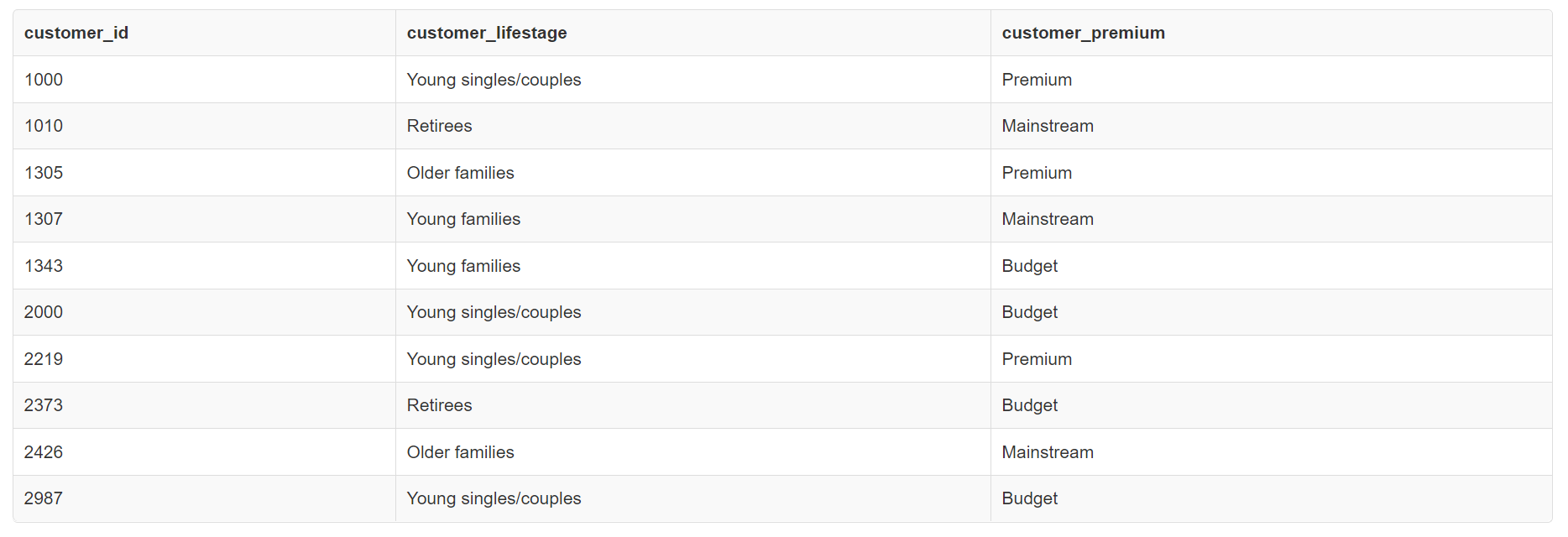Select Budget in the 2987 row
This screenshot has width=1568, height=537.
coord(1029,498)
